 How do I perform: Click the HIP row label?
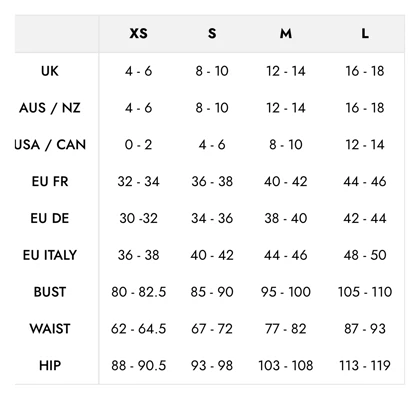point(50,366)
